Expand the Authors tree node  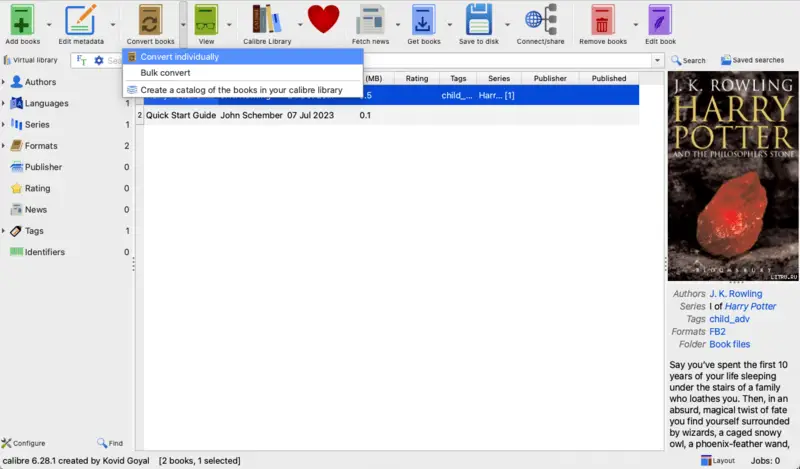pos(4,82)
